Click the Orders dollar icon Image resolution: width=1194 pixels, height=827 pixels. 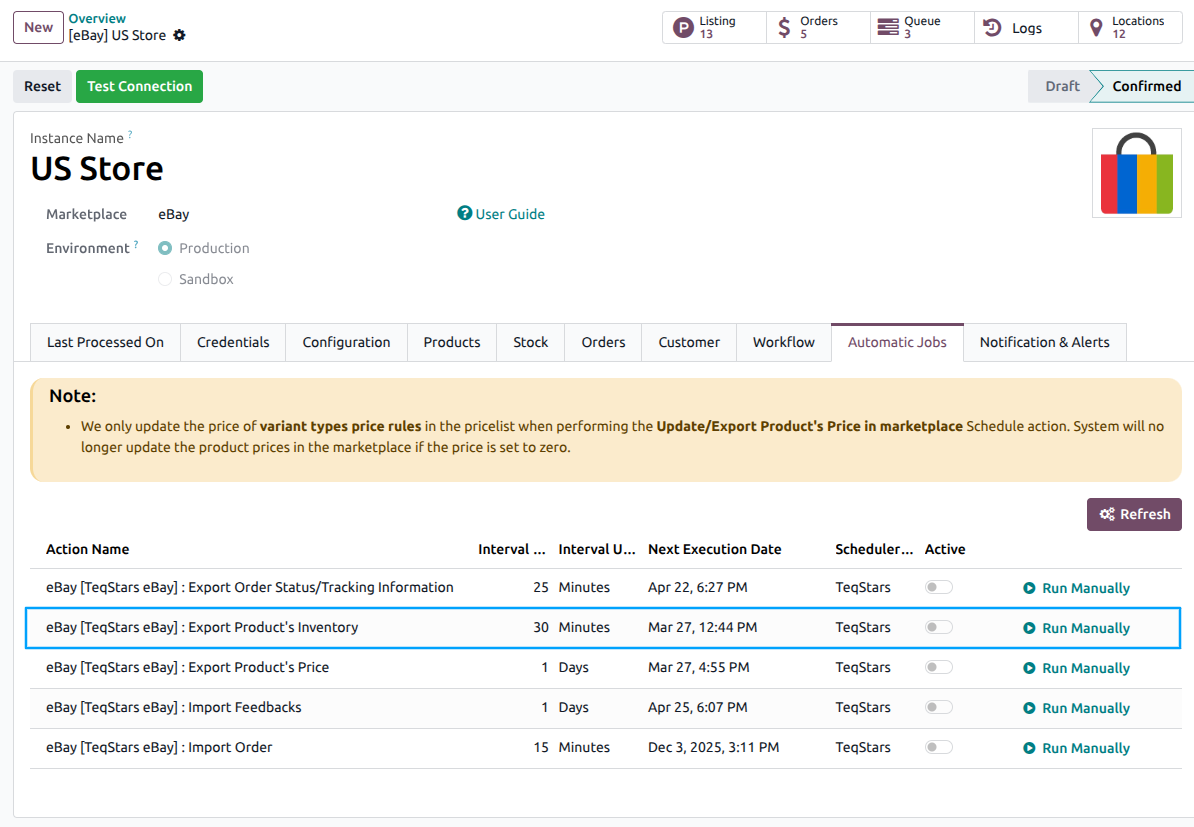(784, 28)
